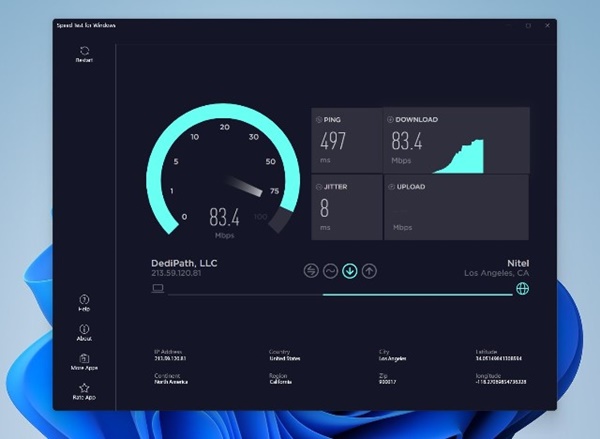Click the JITTER tile icon
The width and height of the screenshot is (600, 439).
(x=319, y=187)
